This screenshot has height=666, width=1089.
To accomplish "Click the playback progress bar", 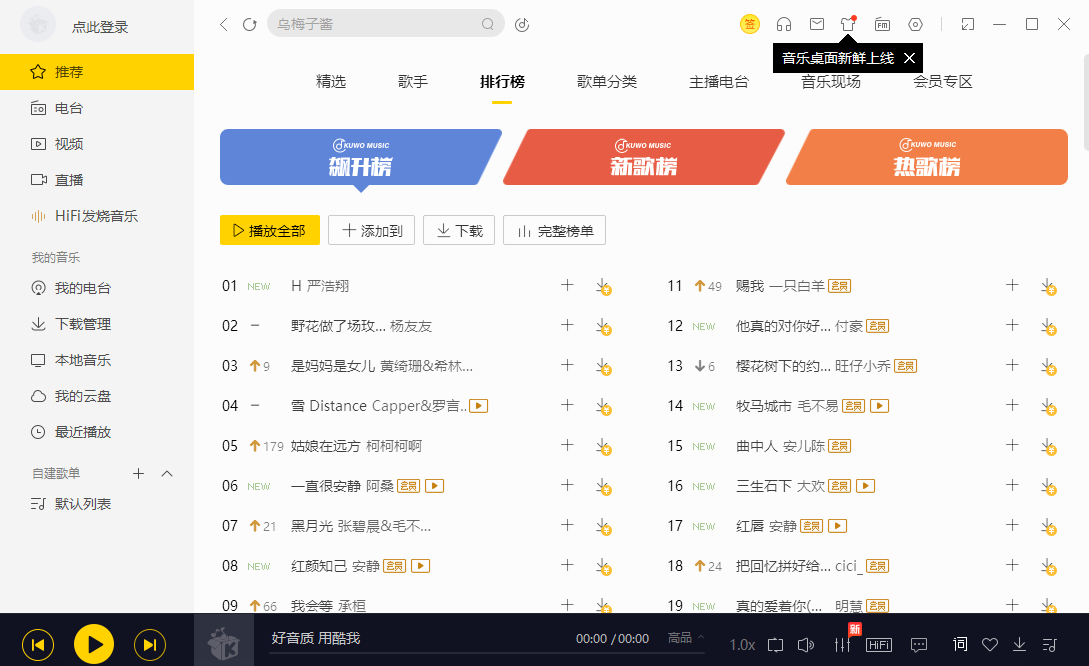I will [x=488, y=653].
